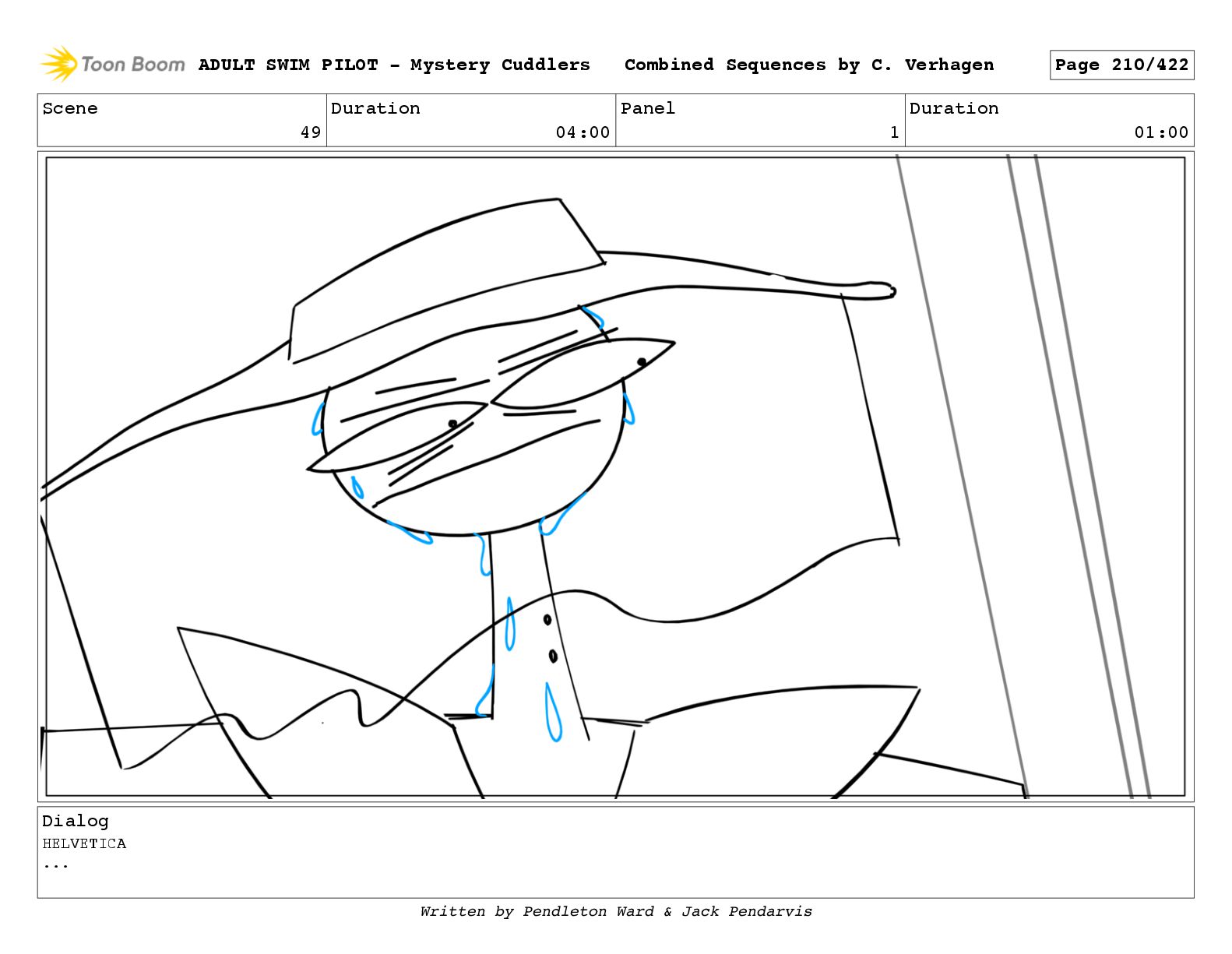Click the scene number '49'
Image resolution: width=1232 pixels, height=954 pixels.
click(311, 132)
